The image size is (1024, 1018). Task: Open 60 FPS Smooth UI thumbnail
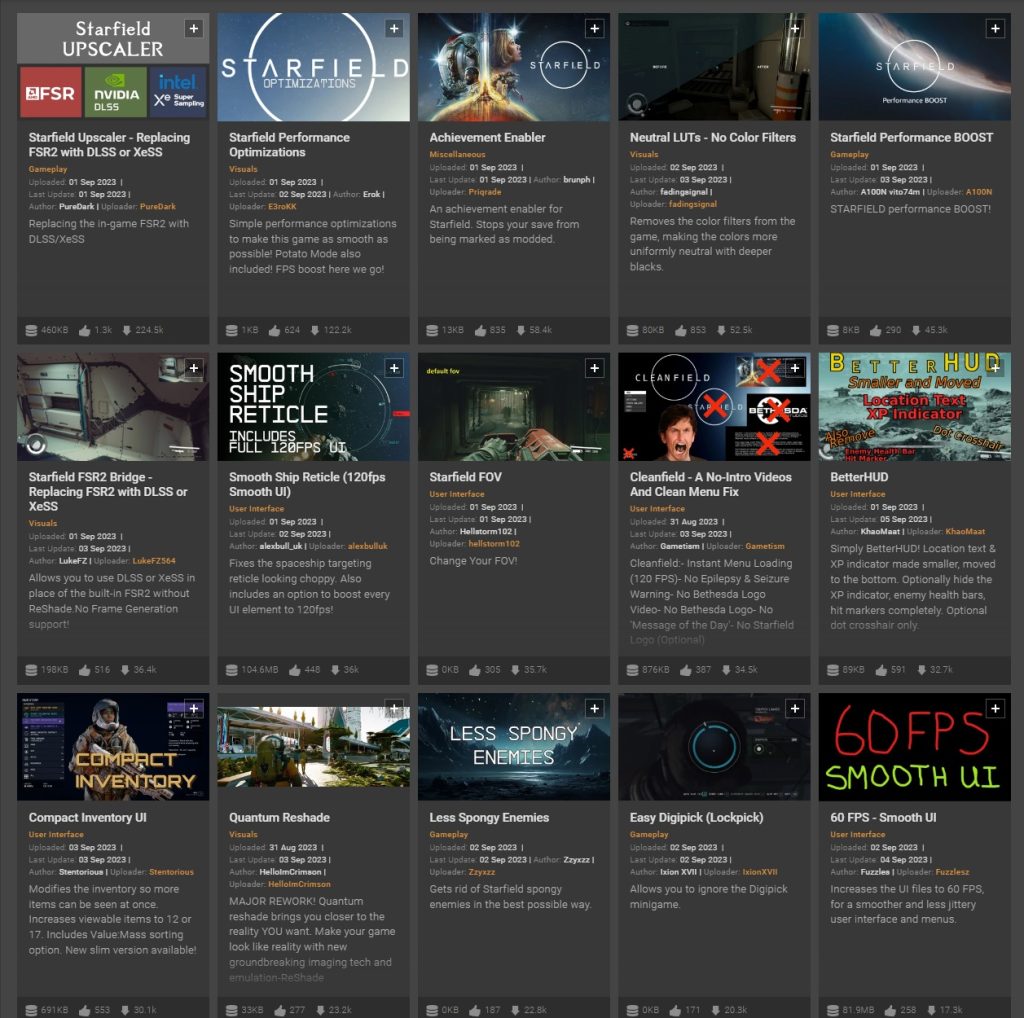914,747
